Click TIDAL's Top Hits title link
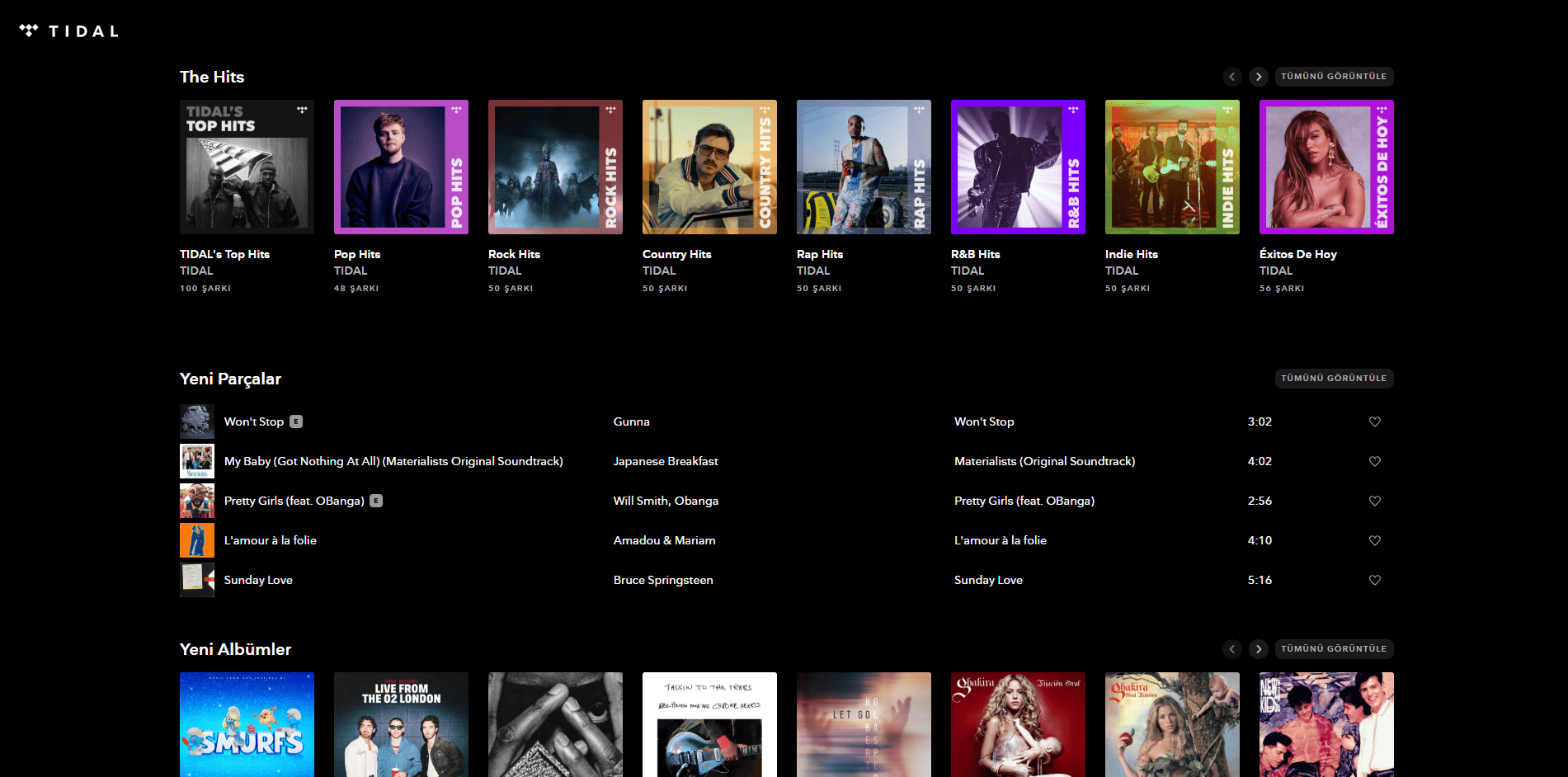The width and height of the screenshot is (1568, 777). point(224,254)
